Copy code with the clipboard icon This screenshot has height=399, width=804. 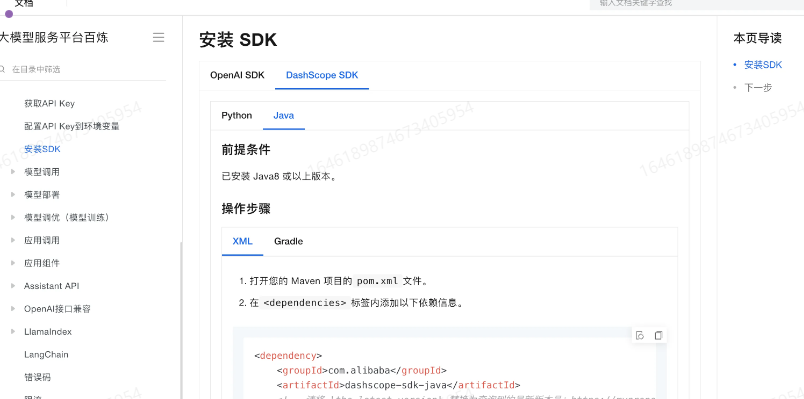pyautogui.click(x=658, y=335)
